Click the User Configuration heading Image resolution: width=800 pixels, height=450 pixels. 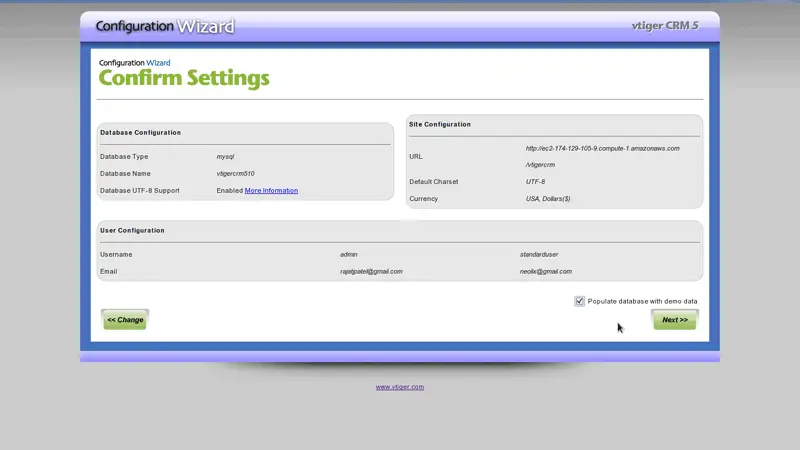click(132, 231)
